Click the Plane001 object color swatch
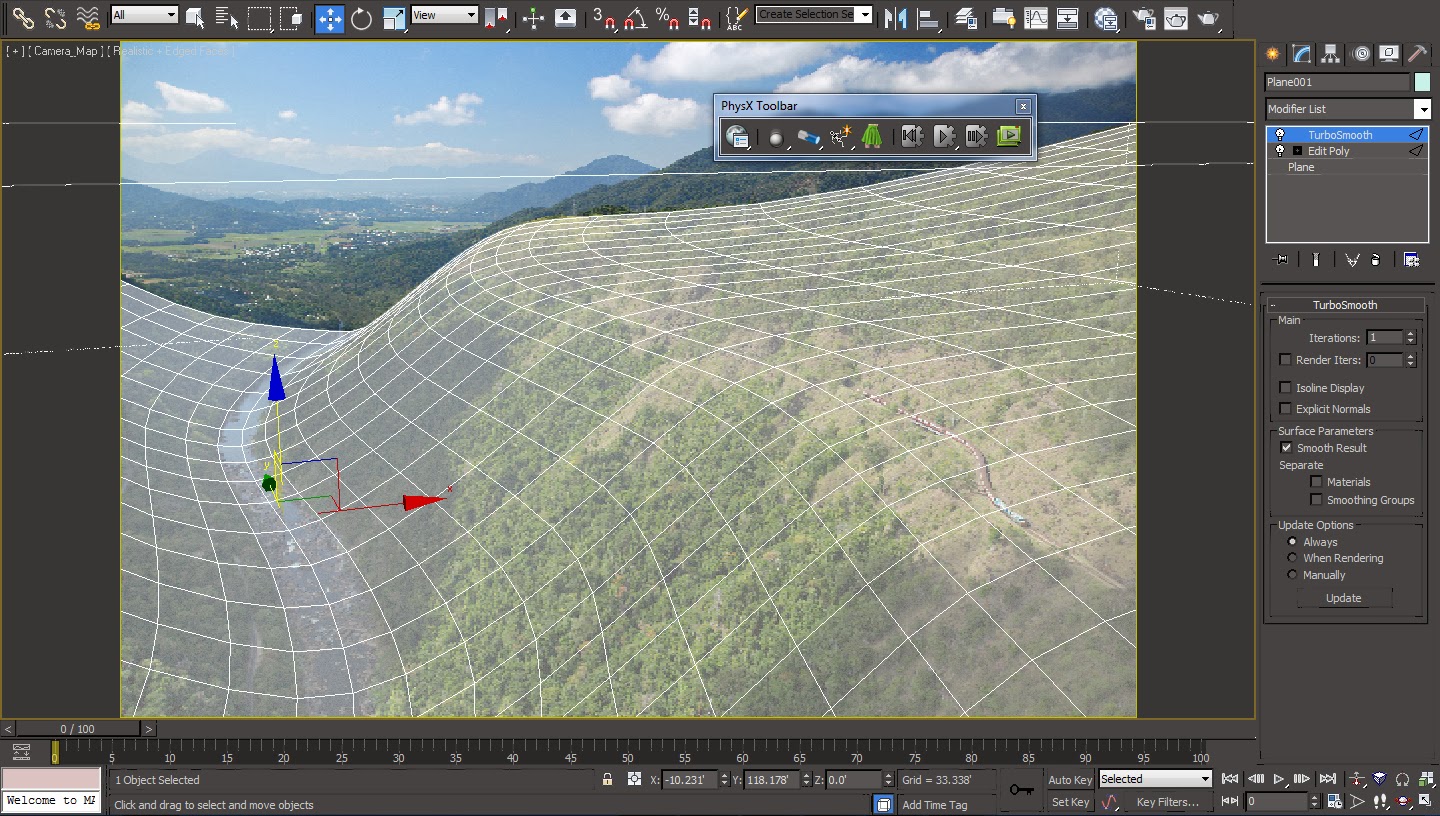 (1422, 82)
